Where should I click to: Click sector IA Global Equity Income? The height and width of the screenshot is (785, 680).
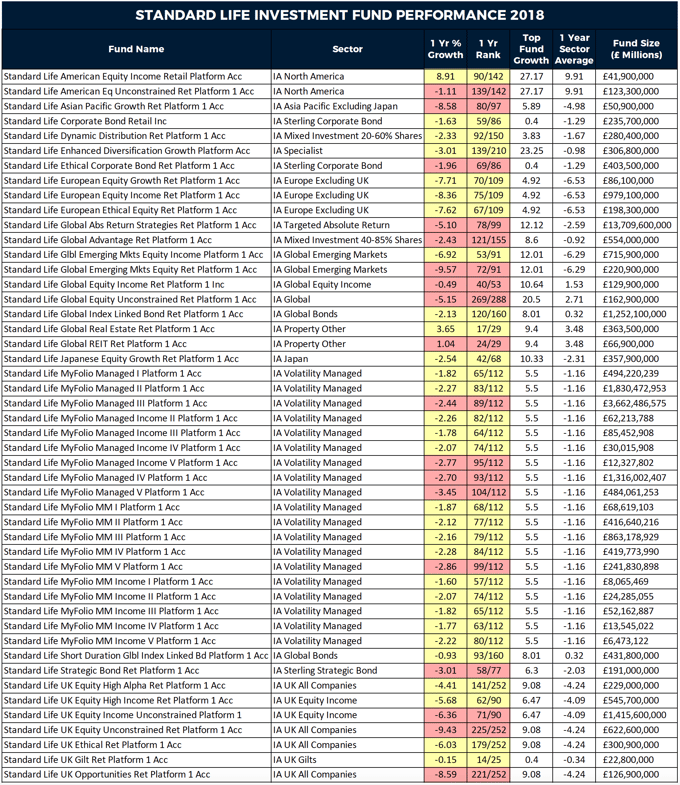coord(322,284)
